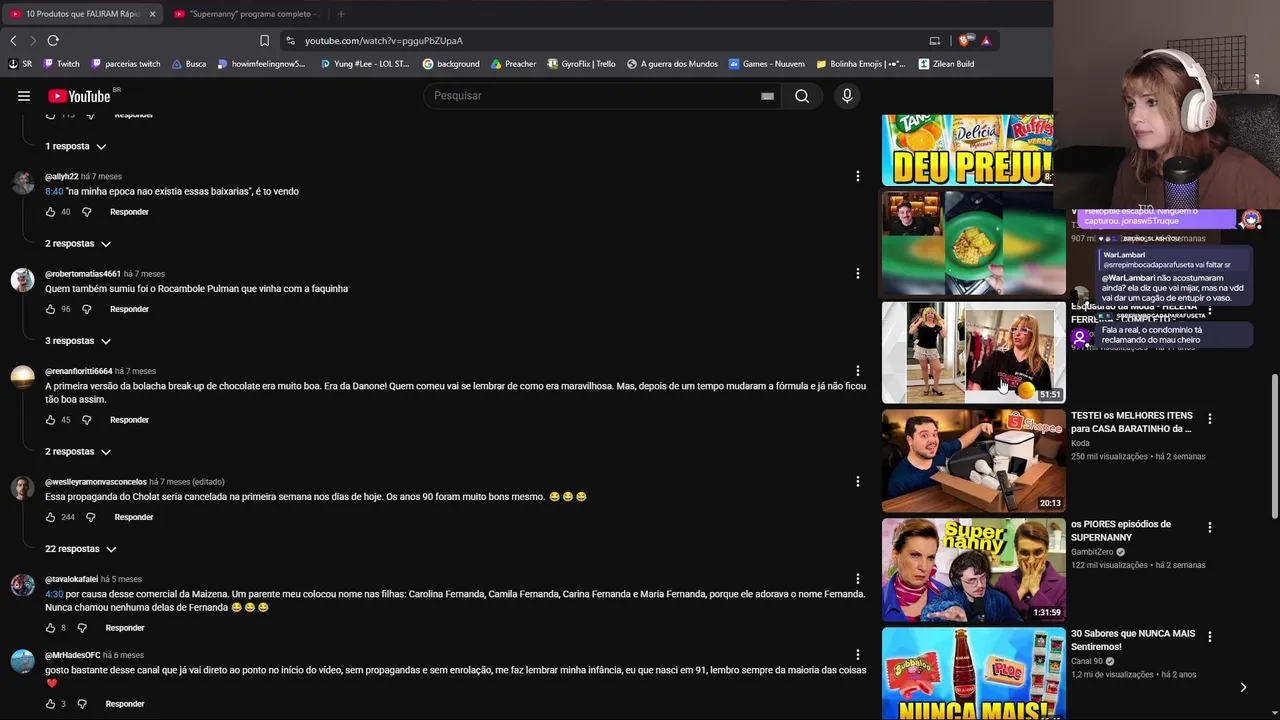The height and width of the screenshot is (720, 1280).
Task: Dislike the comment by @weslleyramonvasconcelos
Action: click(91, 517)
